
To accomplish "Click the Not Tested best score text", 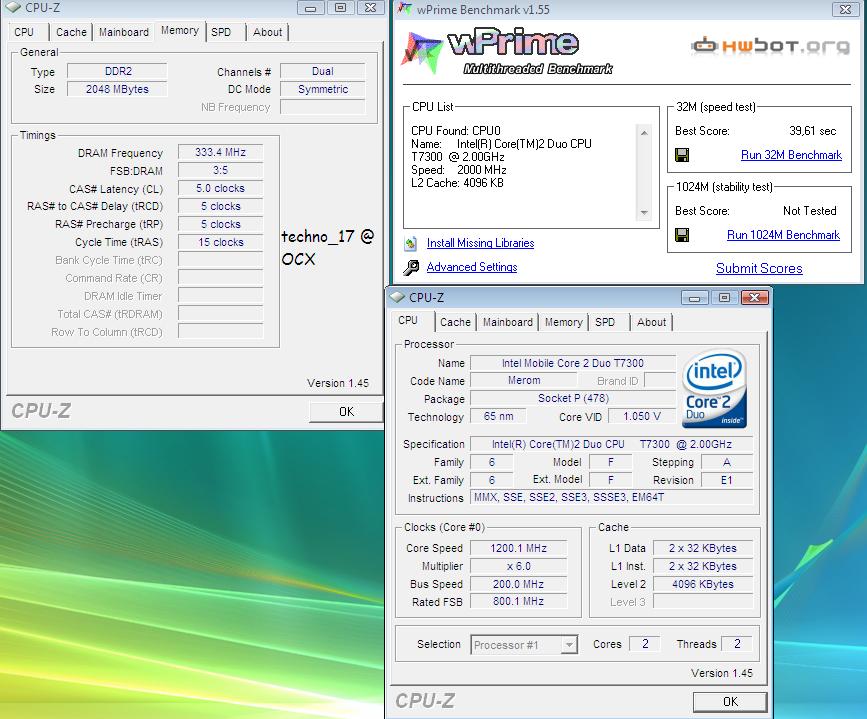I will tap(809, 211).
